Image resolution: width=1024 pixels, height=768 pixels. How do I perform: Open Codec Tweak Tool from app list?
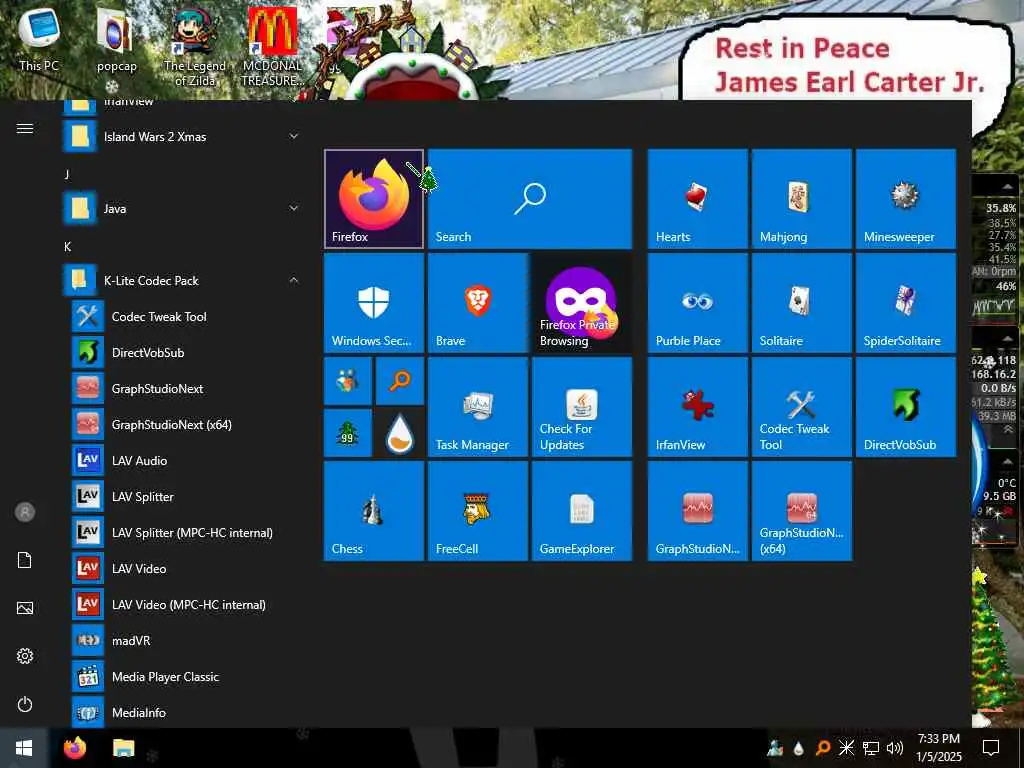point(185,317)
